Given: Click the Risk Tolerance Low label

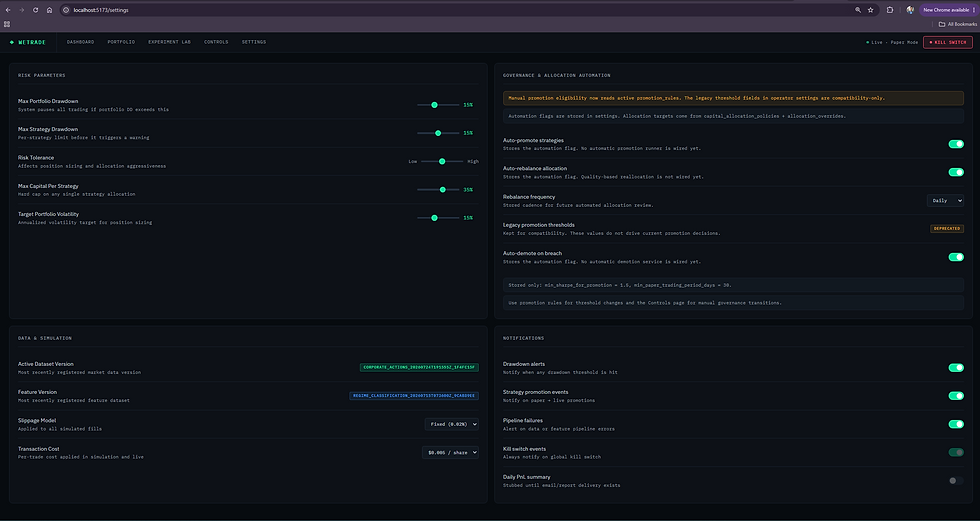Looking at the screenshot, I should [412, 161].
